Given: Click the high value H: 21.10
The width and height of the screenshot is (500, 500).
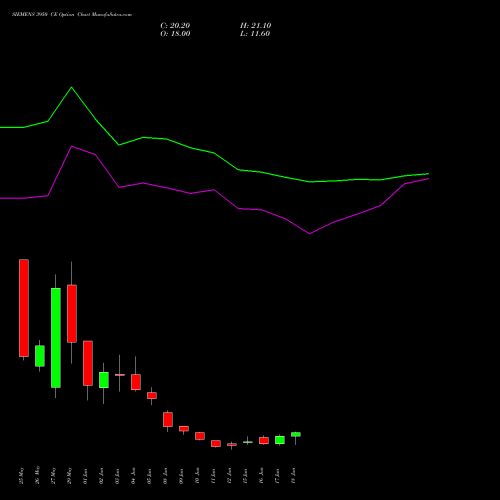Looking at the screenshot, I should pyautogui.click(x=255, y=26).
